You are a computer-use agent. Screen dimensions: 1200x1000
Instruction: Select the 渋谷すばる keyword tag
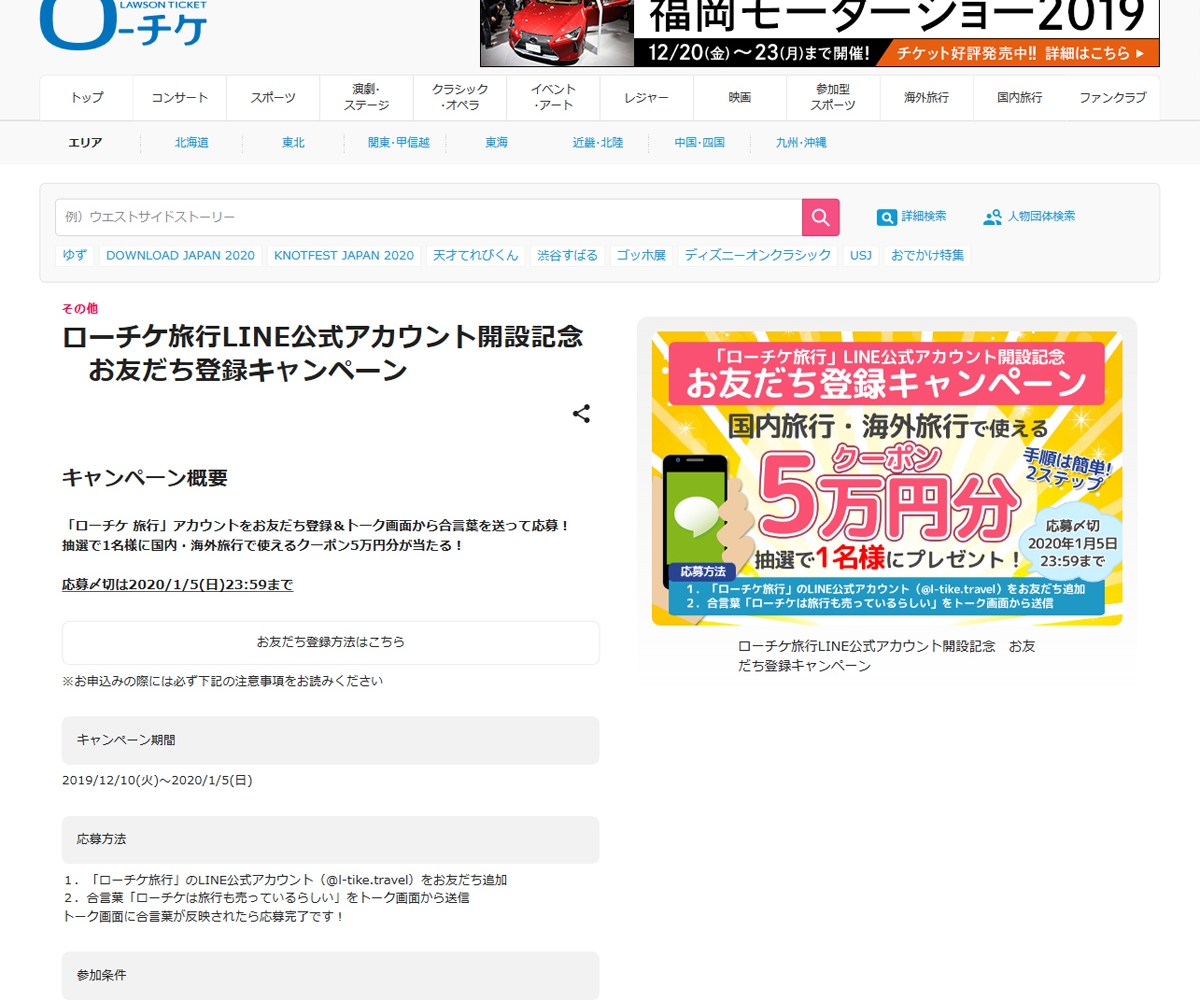pyautogui.click(x=568, y=255)
